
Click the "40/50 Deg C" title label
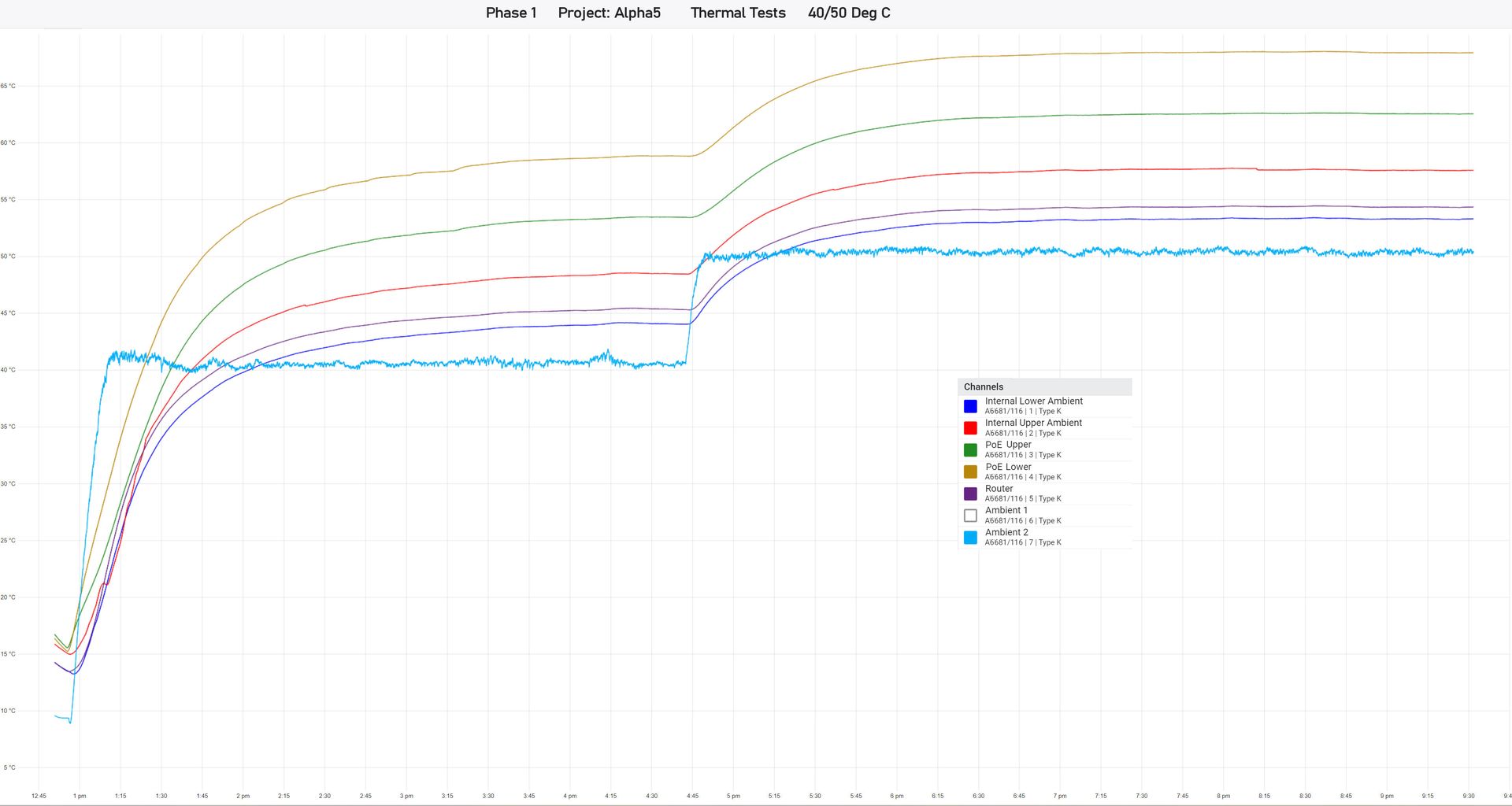tap(849, 13)
